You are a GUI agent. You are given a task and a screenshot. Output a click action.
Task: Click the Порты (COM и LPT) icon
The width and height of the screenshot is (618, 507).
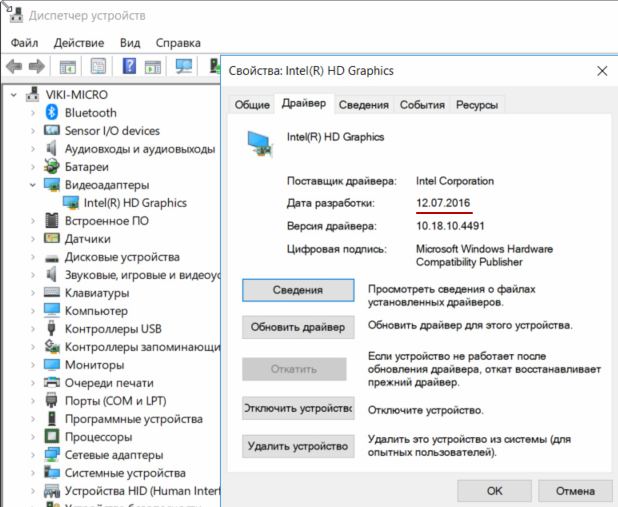(x=52, y=400)
